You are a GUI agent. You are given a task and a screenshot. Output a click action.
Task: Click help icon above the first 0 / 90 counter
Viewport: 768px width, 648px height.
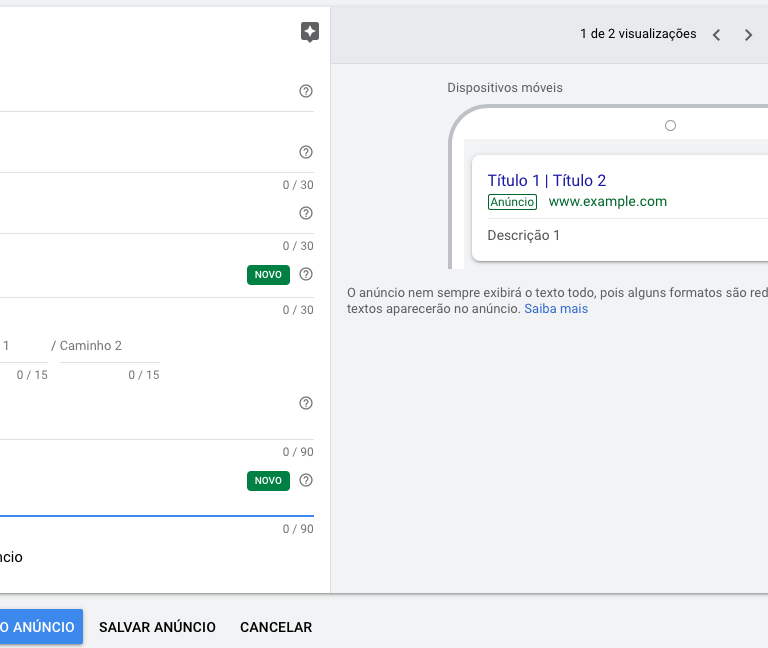(306, 403)
